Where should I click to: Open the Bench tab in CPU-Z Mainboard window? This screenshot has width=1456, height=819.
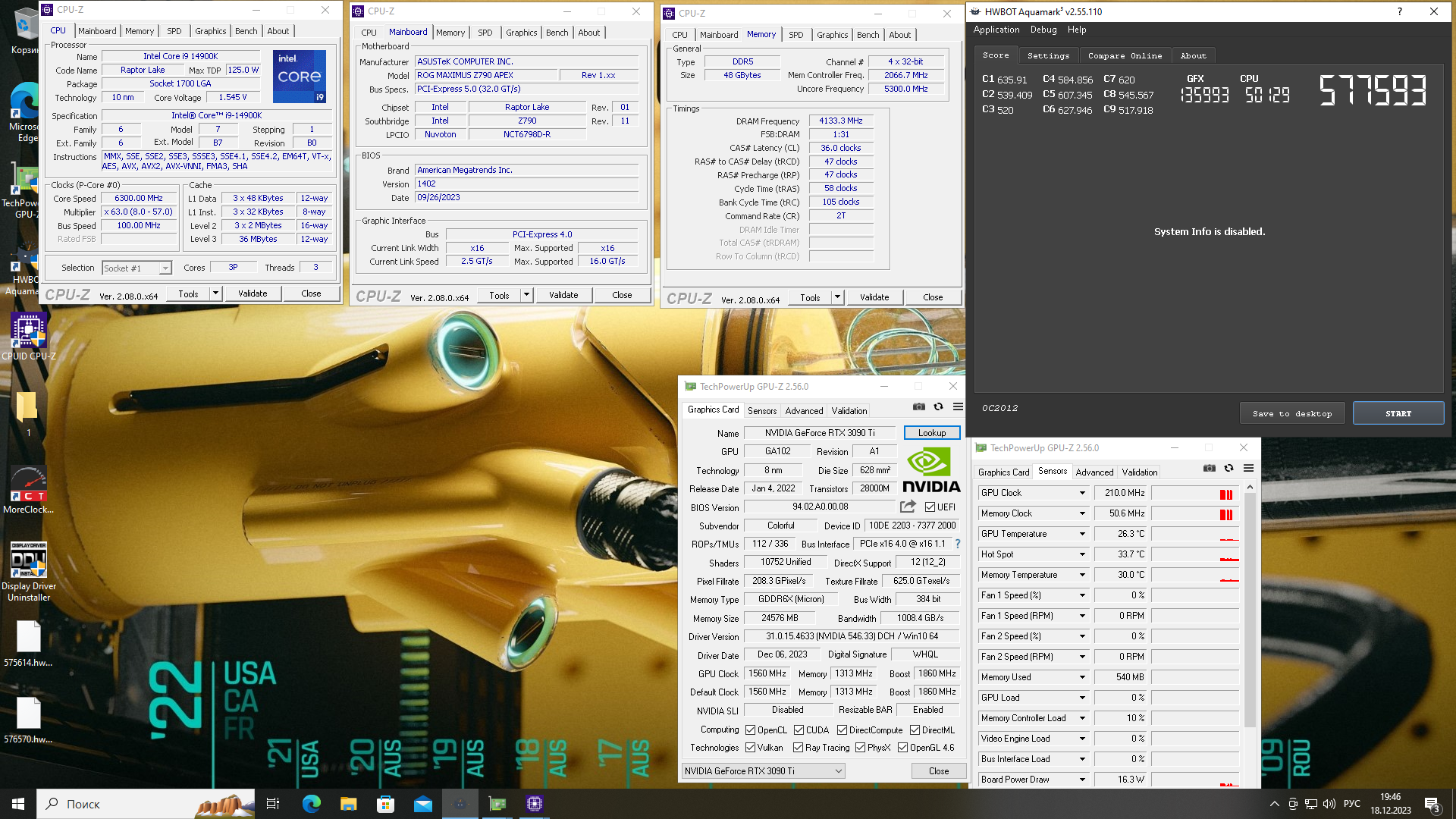(557, 33)
